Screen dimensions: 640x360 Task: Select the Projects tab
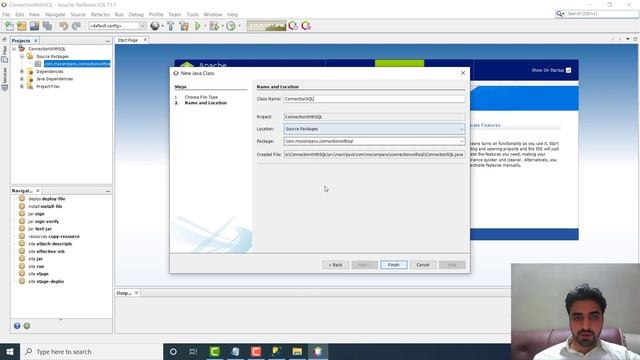click(21, 41)
